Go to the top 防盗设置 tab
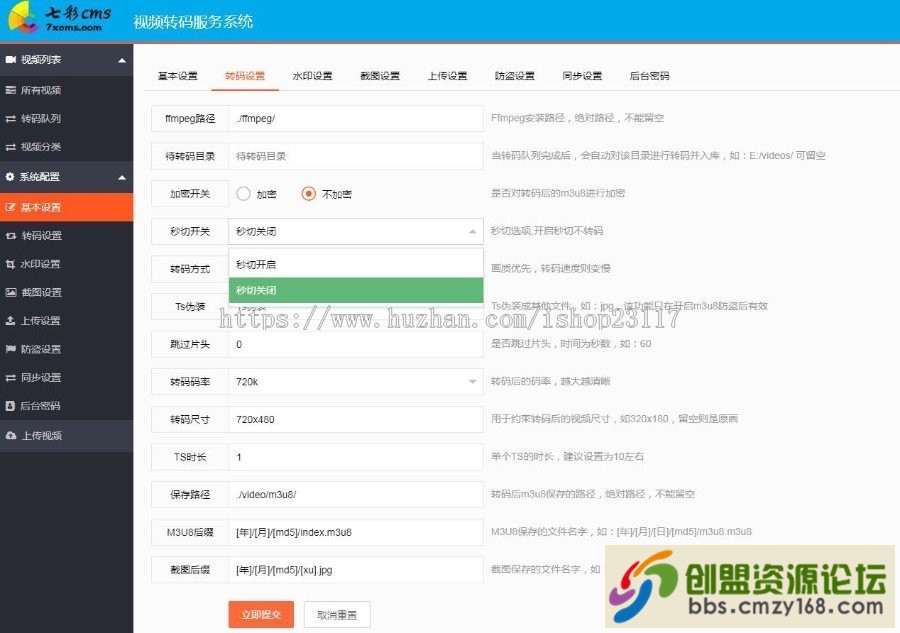This screenshot has height=633, width=900. (515, 76)
